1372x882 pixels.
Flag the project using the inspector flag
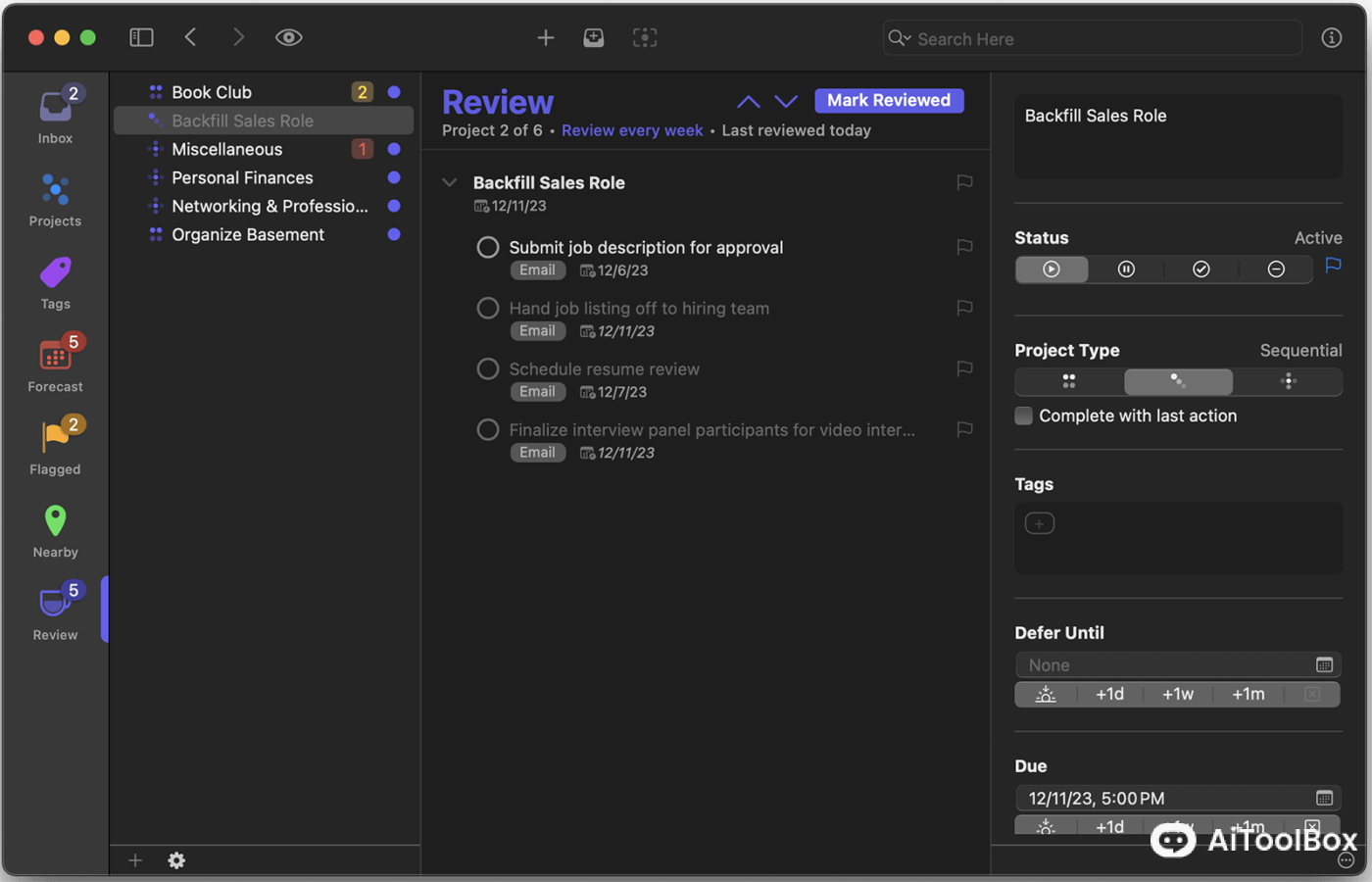(1332, 267)
